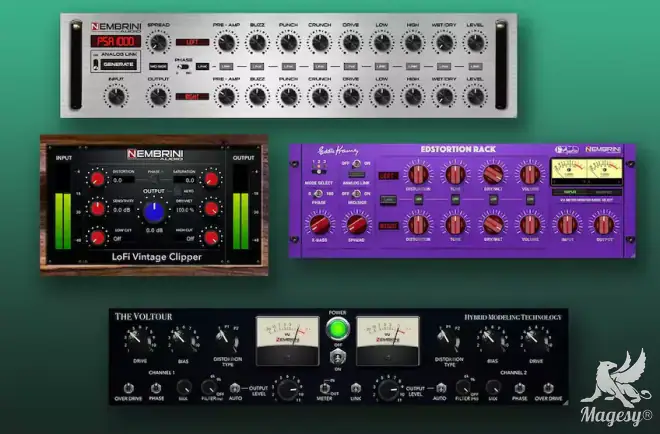Image resolution: width=660 pixels, height=434 pixels.
Task: Toggle the LINK switch on The Voltour
Action: (x=356, y=388)
